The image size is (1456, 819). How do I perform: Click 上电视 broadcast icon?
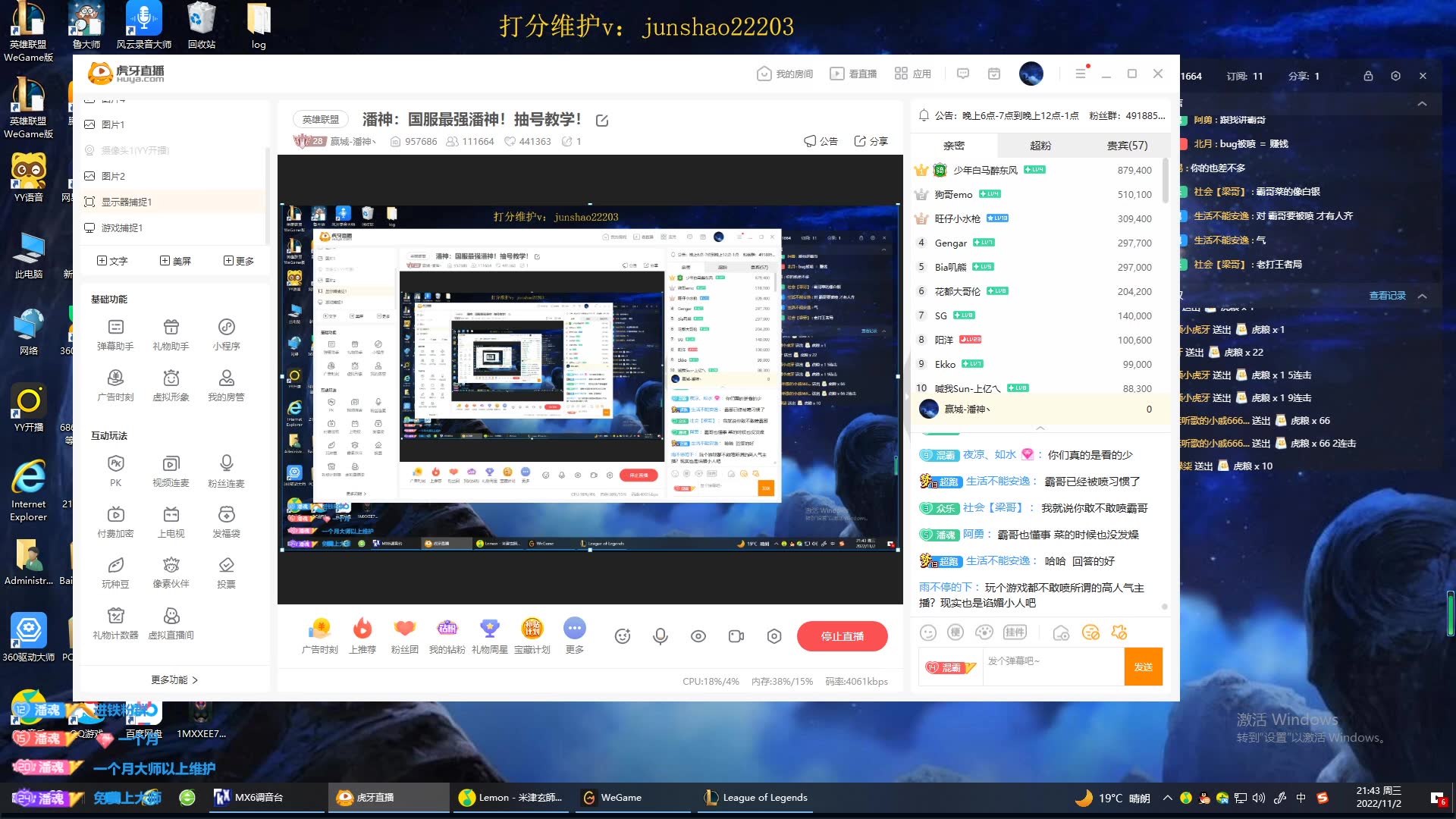pos(171,516)
